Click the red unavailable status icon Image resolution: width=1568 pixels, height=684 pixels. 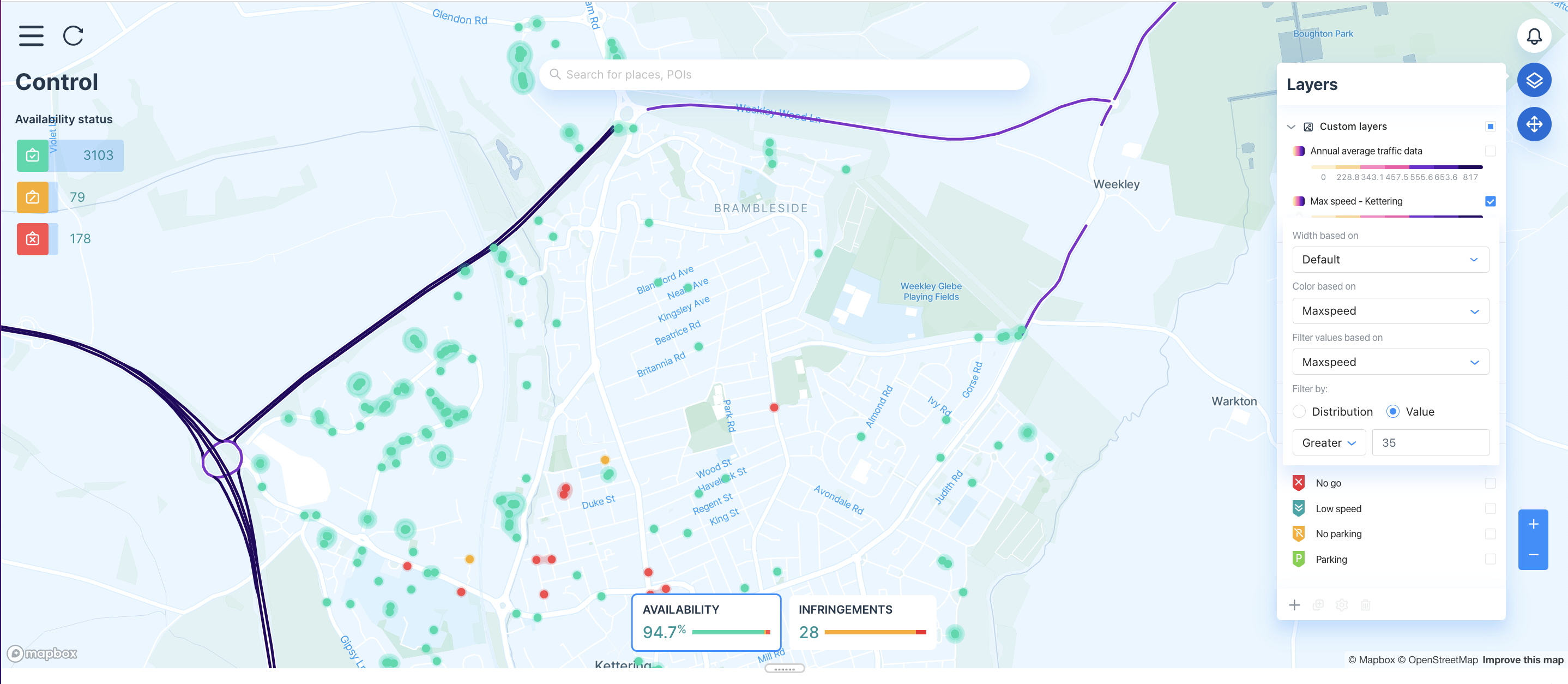pyautogui.click(x=33, y=239)
